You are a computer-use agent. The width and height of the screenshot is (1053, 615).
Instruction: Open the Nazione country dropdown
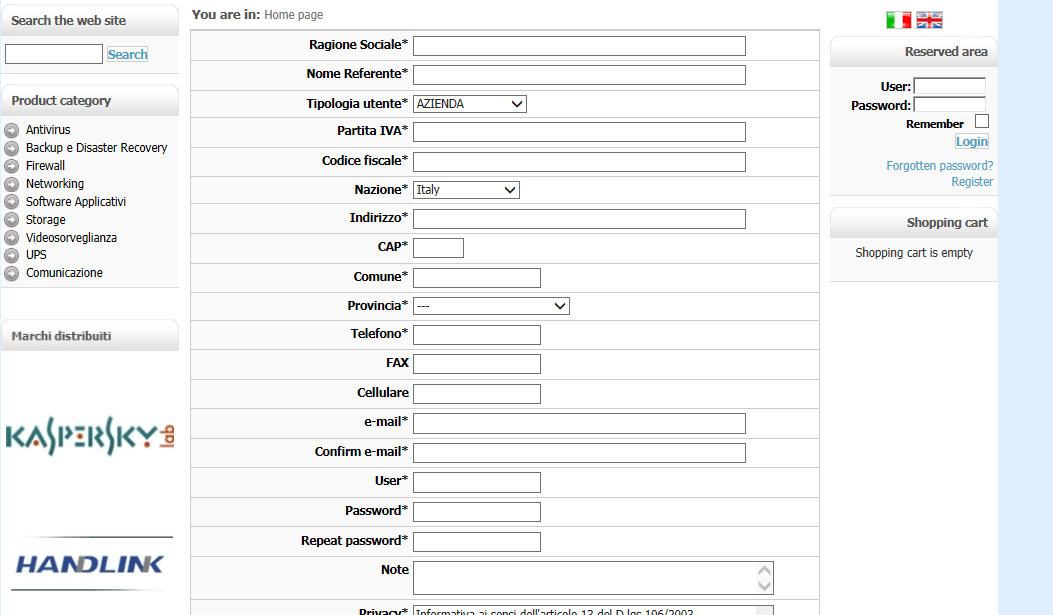(x=466, y=190)
